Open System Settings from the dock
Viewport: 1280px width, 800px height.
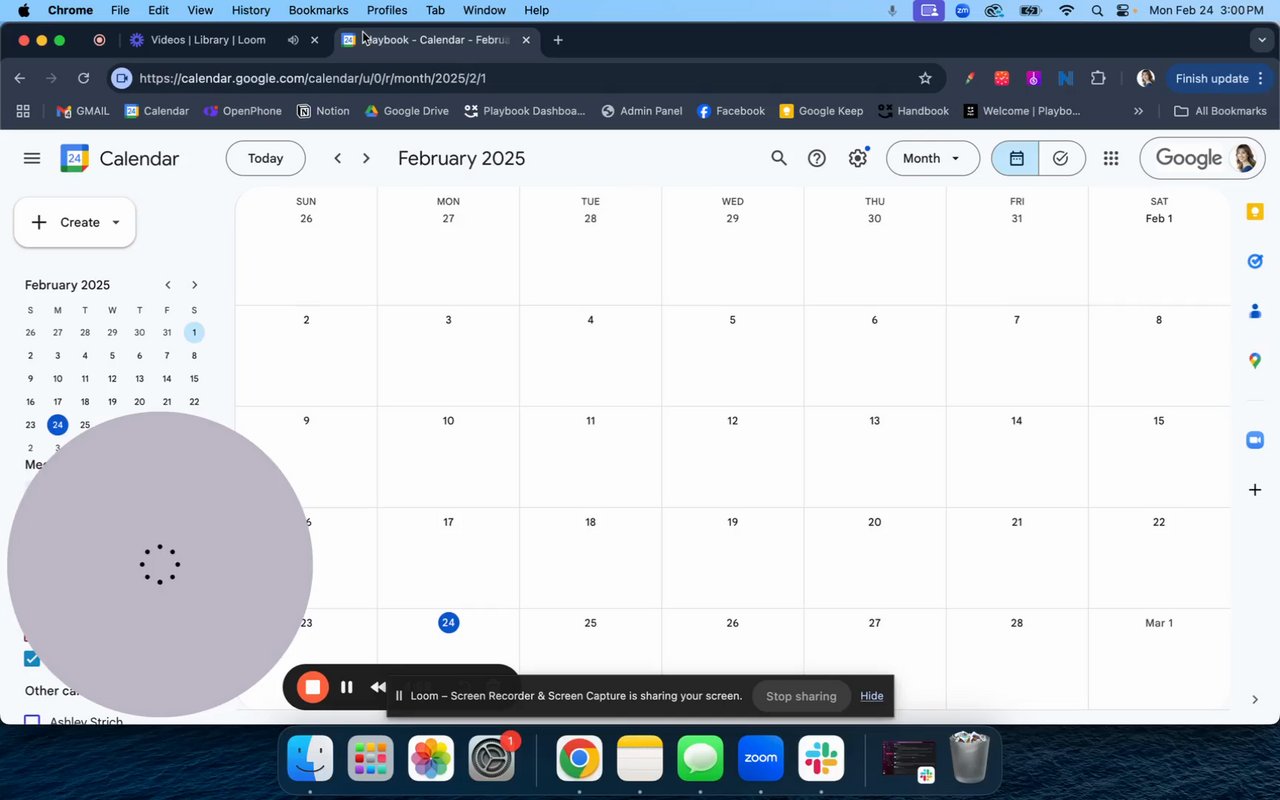click(491, 759)
